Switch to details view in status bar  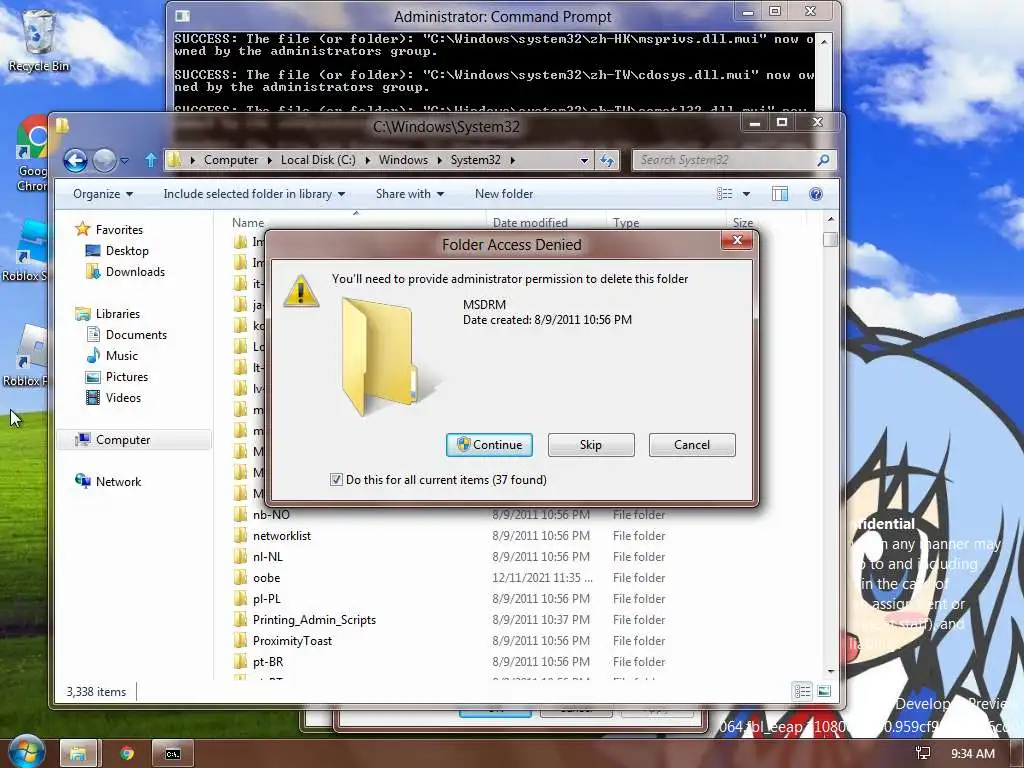point(803,691)
